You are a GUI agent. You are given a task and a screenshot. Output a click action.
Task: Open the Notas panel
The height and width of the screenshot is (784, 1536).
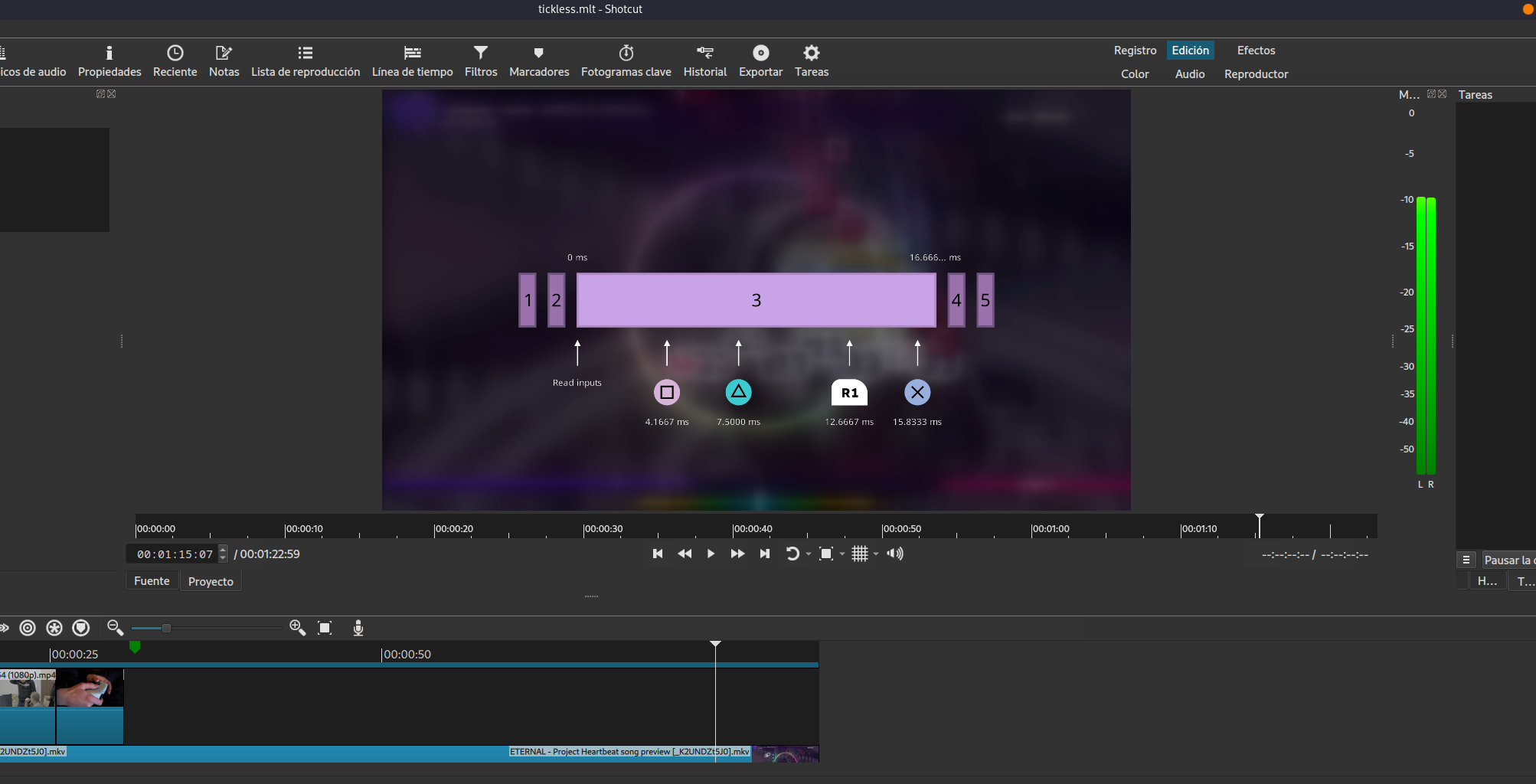click(x=224, y=61)
